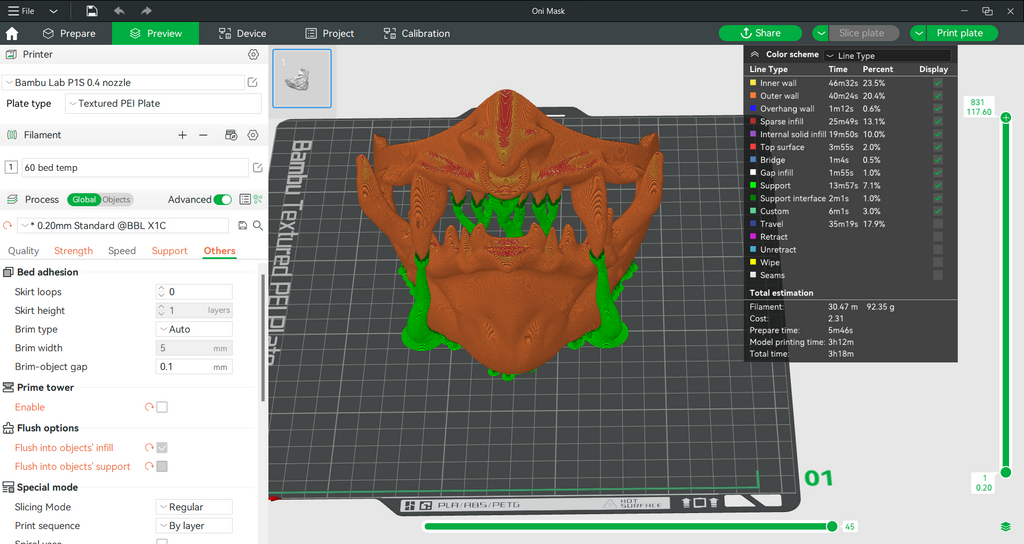
Task: Switch to the Prepare tab
Action: pos(69,33)
